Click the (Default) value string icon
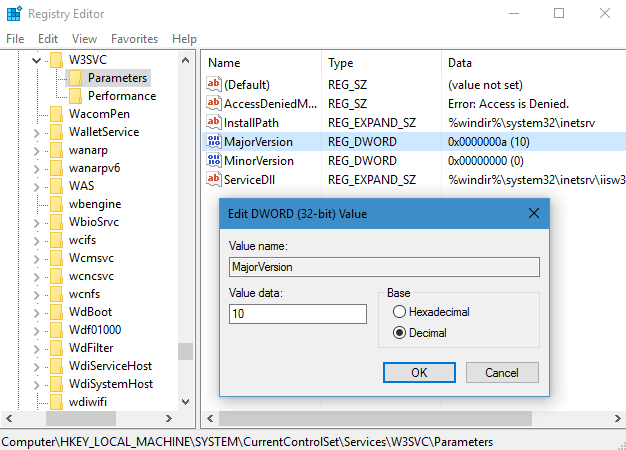This screenshot has width=626, height=450. (x=214, y=85)
